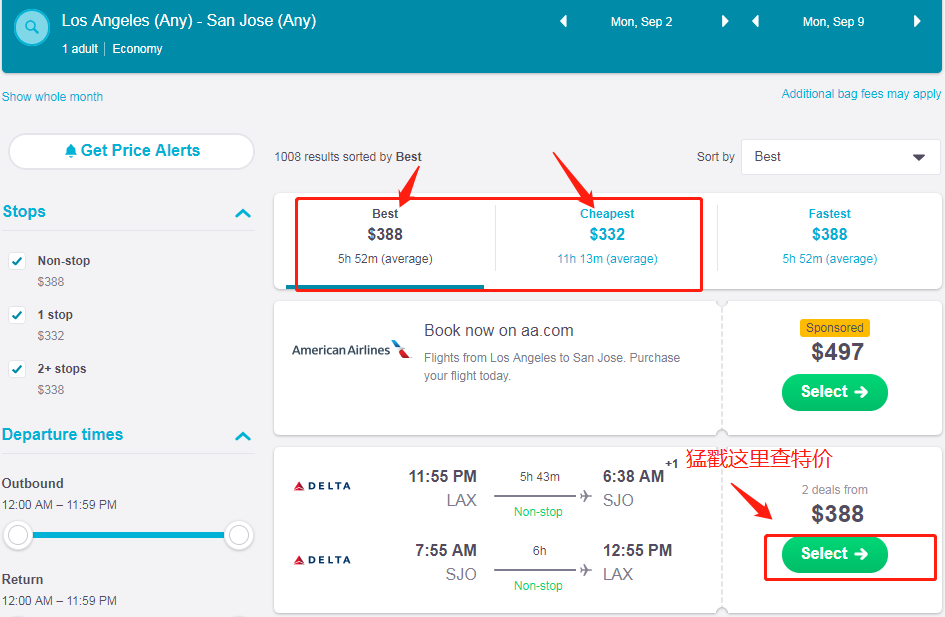
Task: Click the Stops section heading
Action: pos(24,211)
